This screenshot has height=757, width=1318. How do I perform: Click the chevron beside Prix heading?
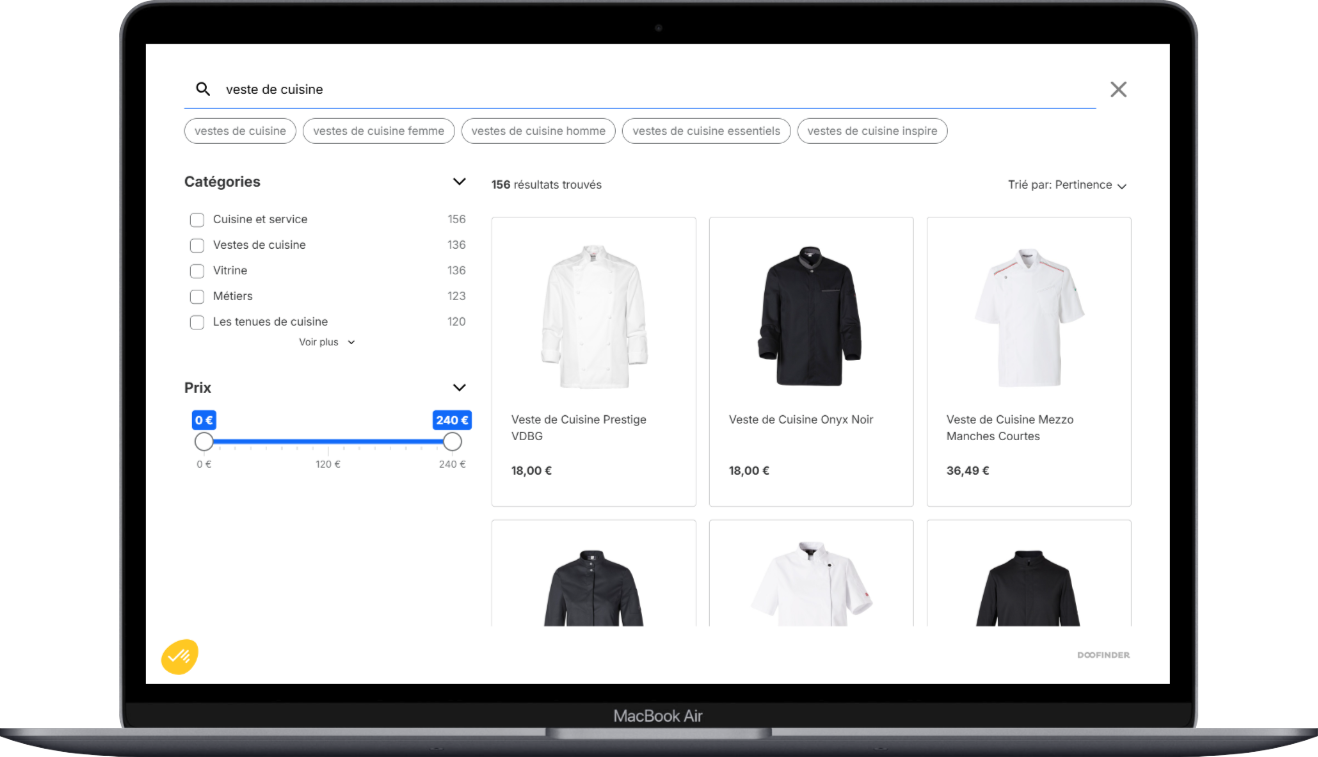pos(459,387)
